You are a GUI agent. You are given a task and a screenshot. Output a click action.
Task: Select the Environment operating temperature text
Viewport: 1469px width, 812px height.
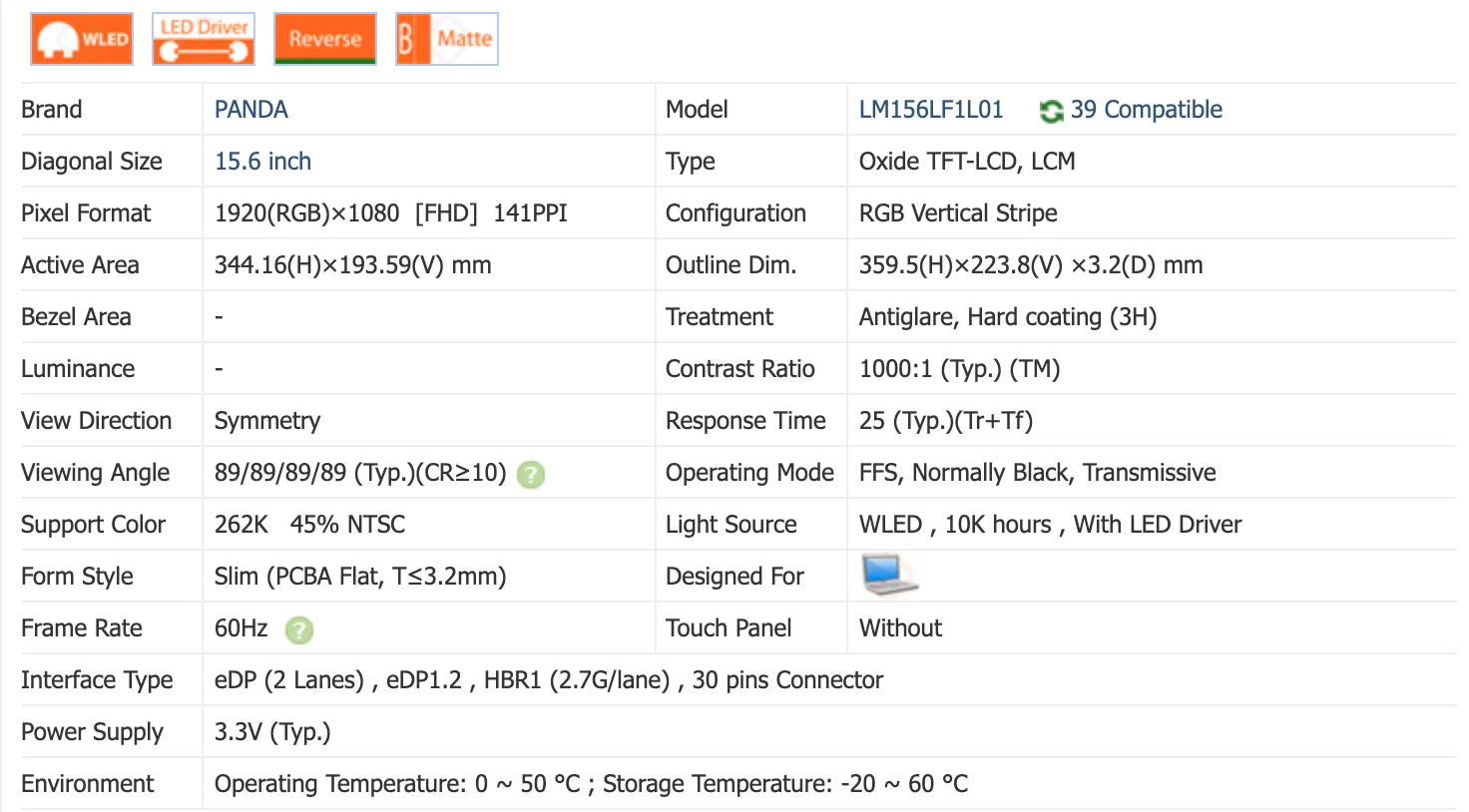point(397,784)
